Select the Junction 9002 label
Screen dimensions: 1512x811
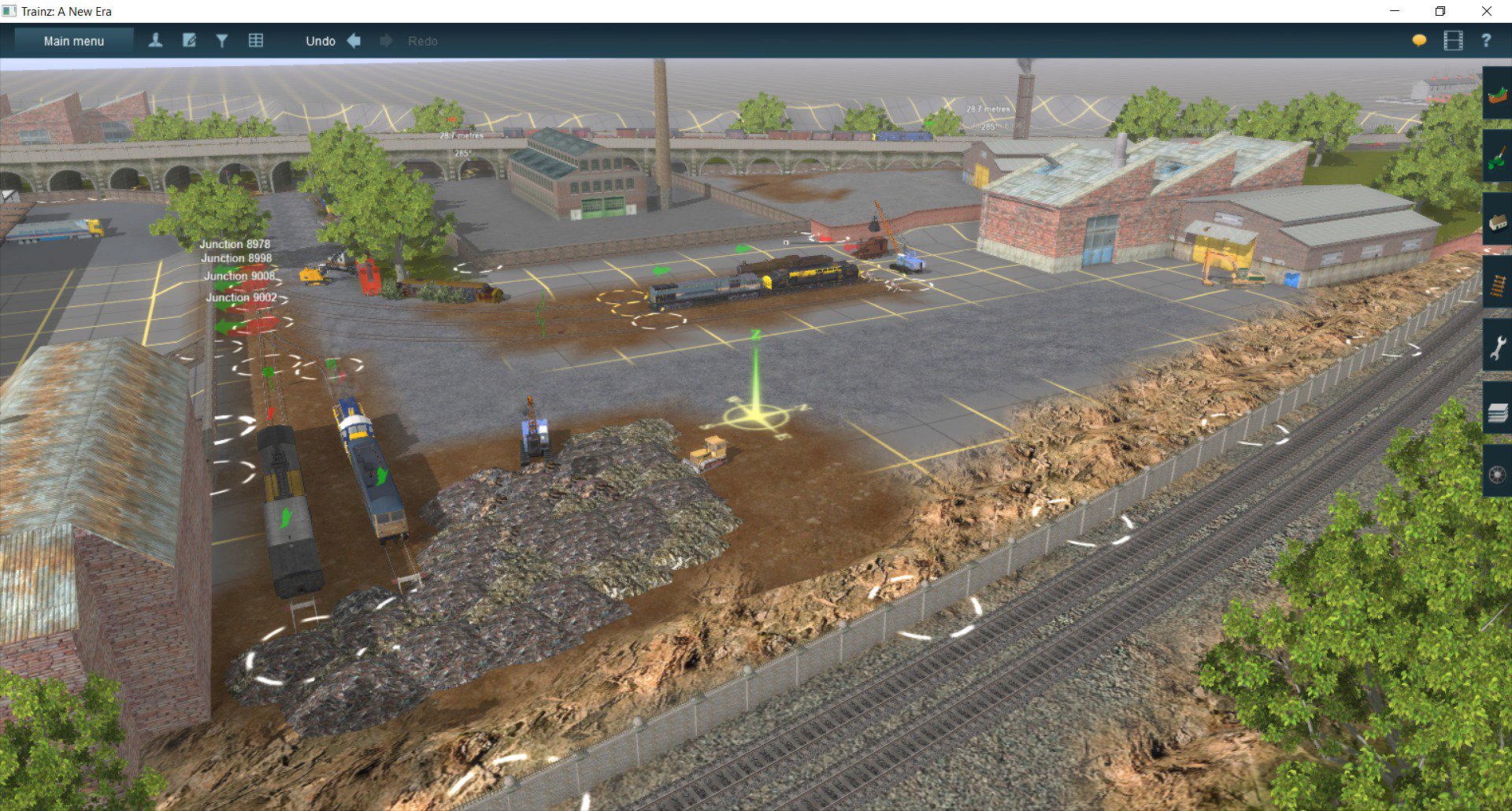pos(241,298)
